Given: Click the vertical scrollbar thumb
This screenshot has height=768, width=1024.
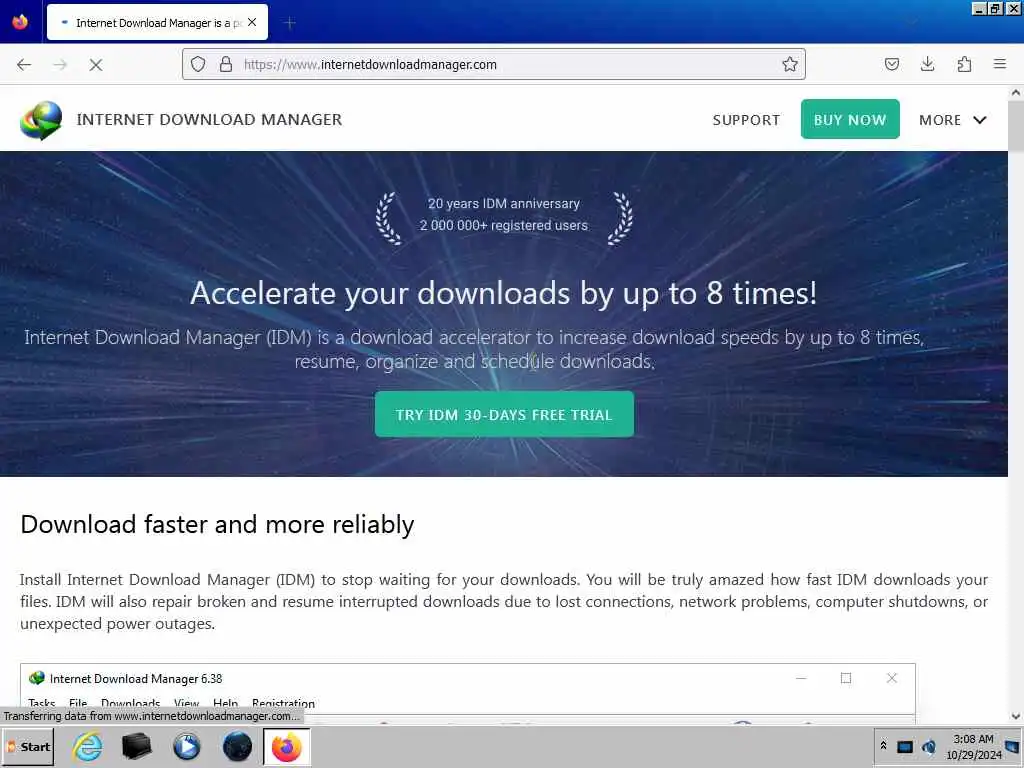Looking at the screenshot, I should (1016, 126).
